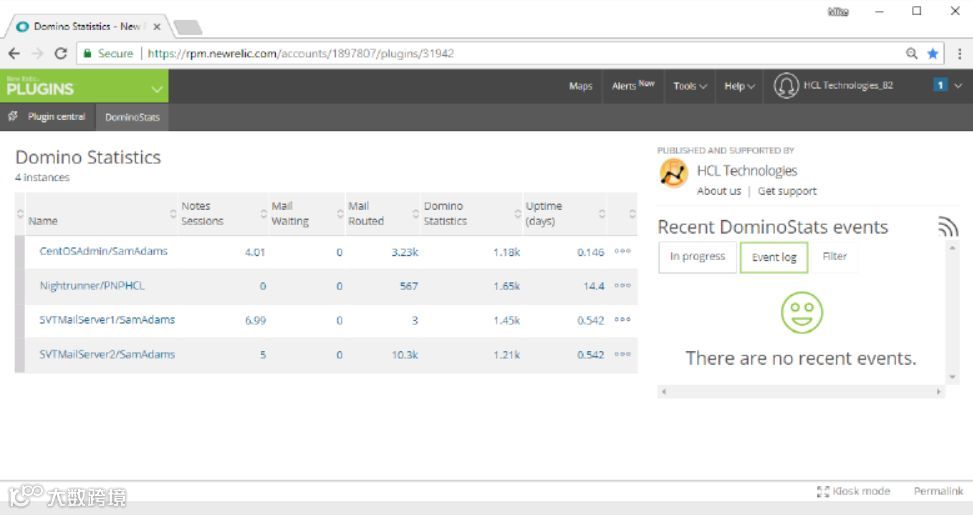Open the Get support link

coord(787,191)
